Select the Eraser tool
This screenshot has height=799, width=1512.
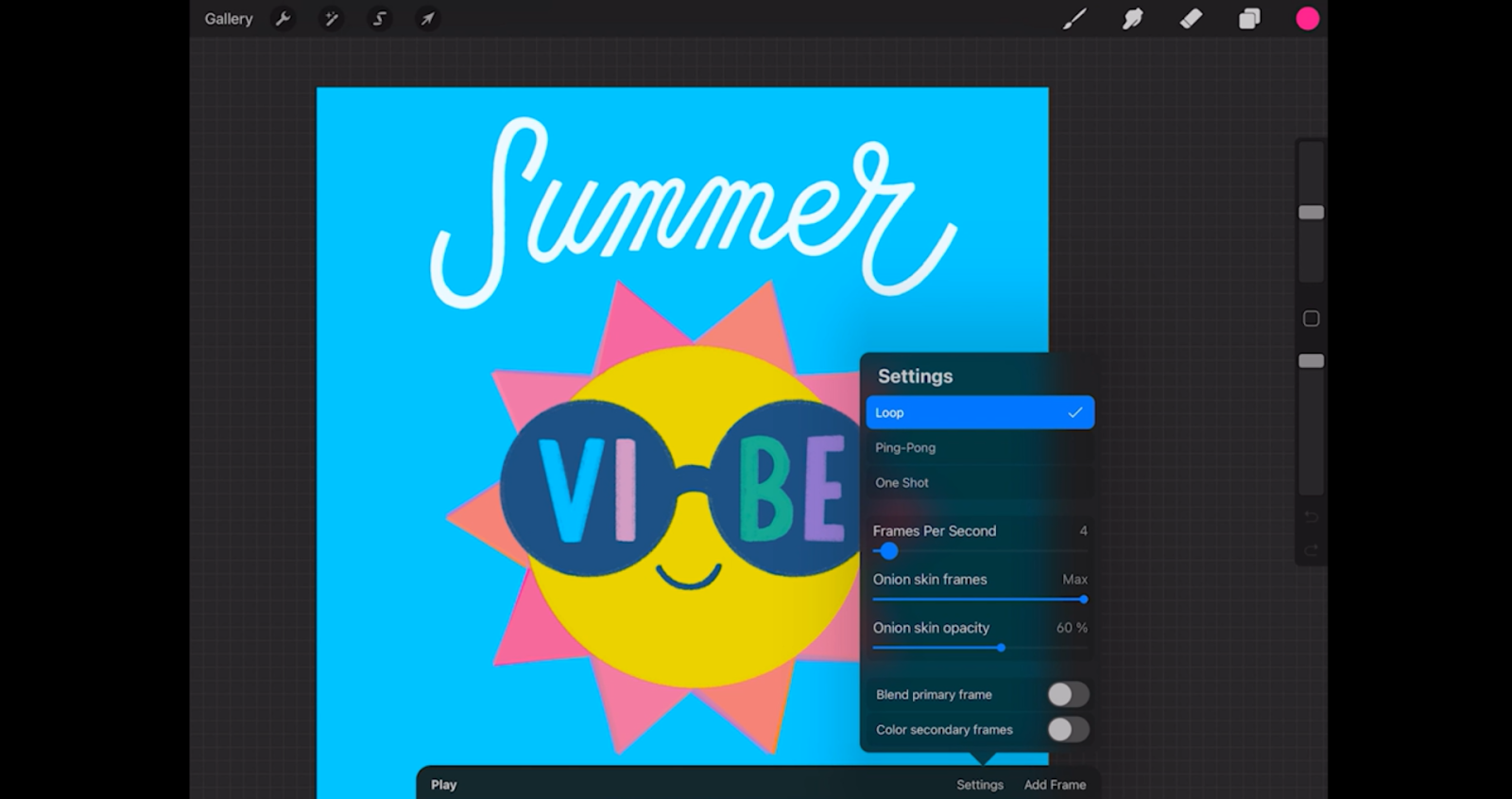(x=1191, y=19)
